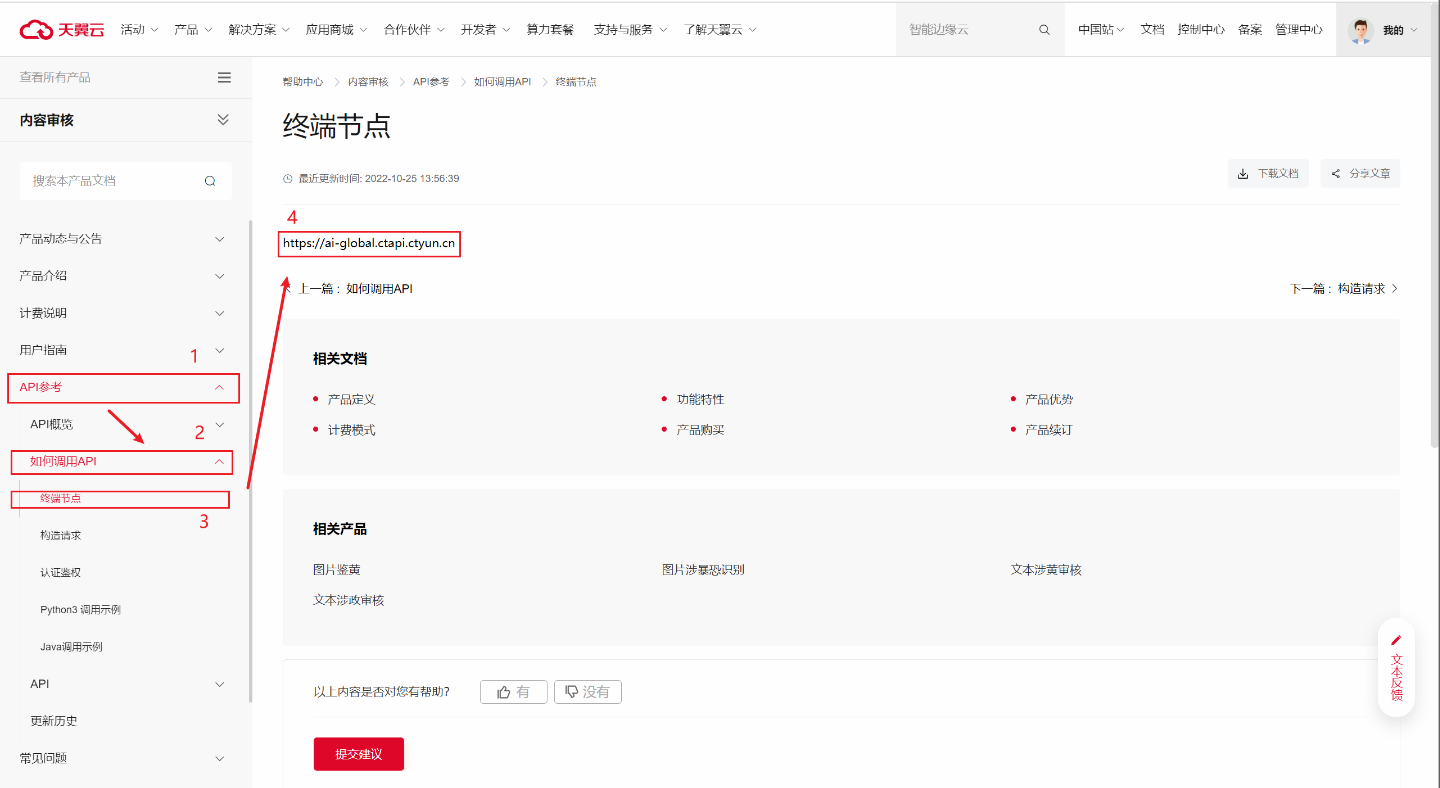Image resolution: width=1440 pixels, height=788 pixels.
Task: Click the 提交建议 button
Action: tap(358, 754)
